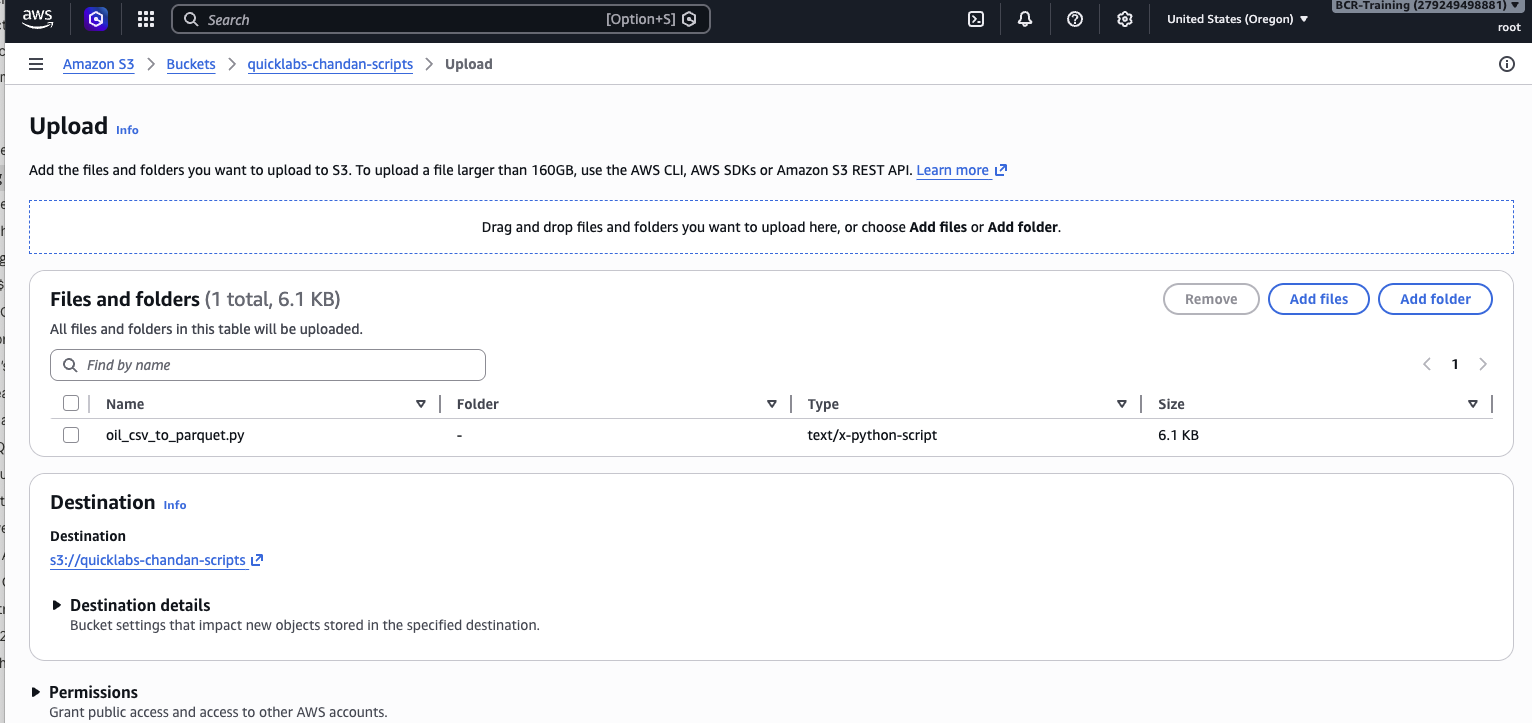Open the BCR-Training account dropdown
Image resolution: width=1532 pixels, height=723 pixels.
[1428, 6]
